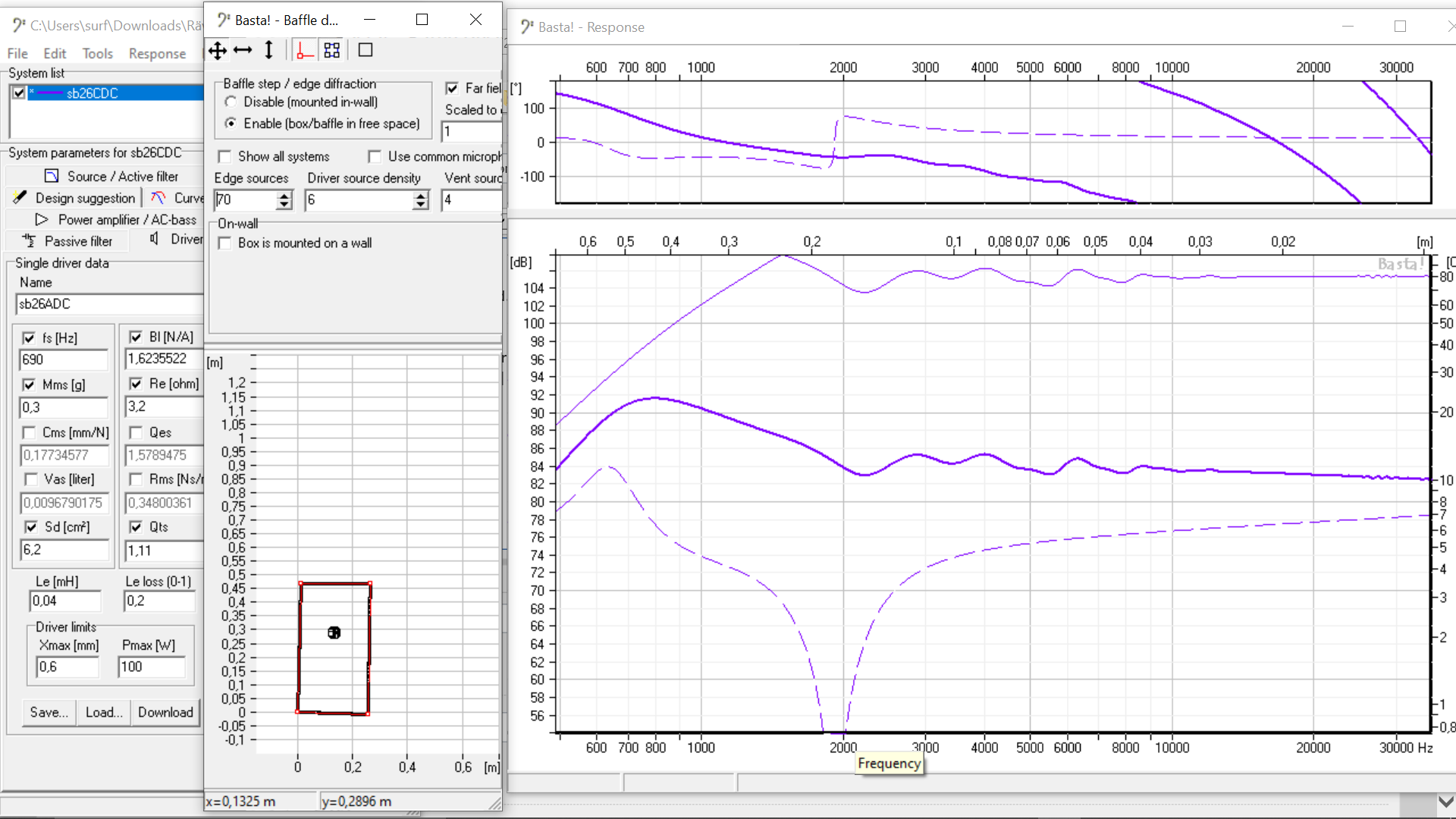Toggle the fs [Hz] checkbox

tap(29, 338)
